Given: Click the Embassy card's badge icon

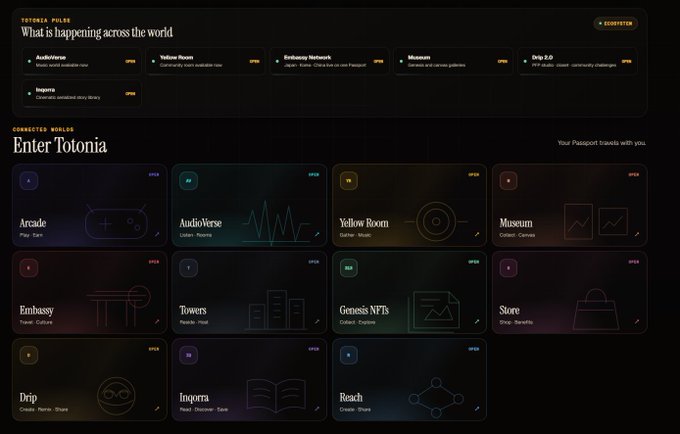Looking at the screenshot, I should pyautogui.click(x=29, y=268).
